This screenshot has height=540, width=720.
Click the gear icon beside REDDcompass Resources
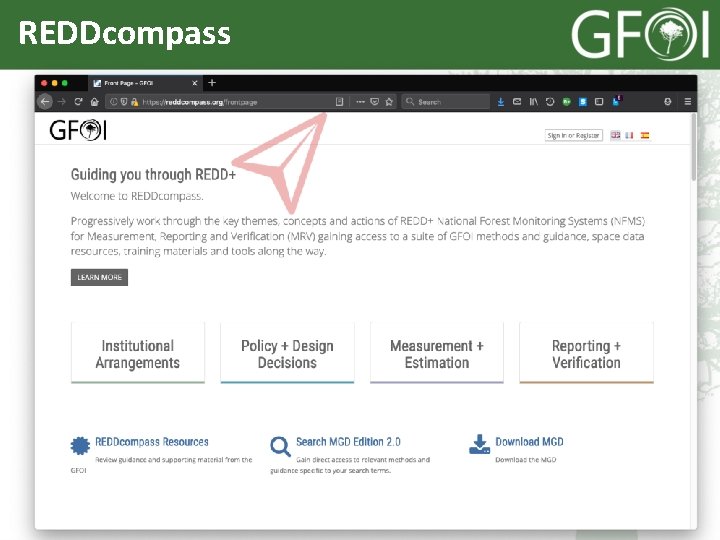80,445
